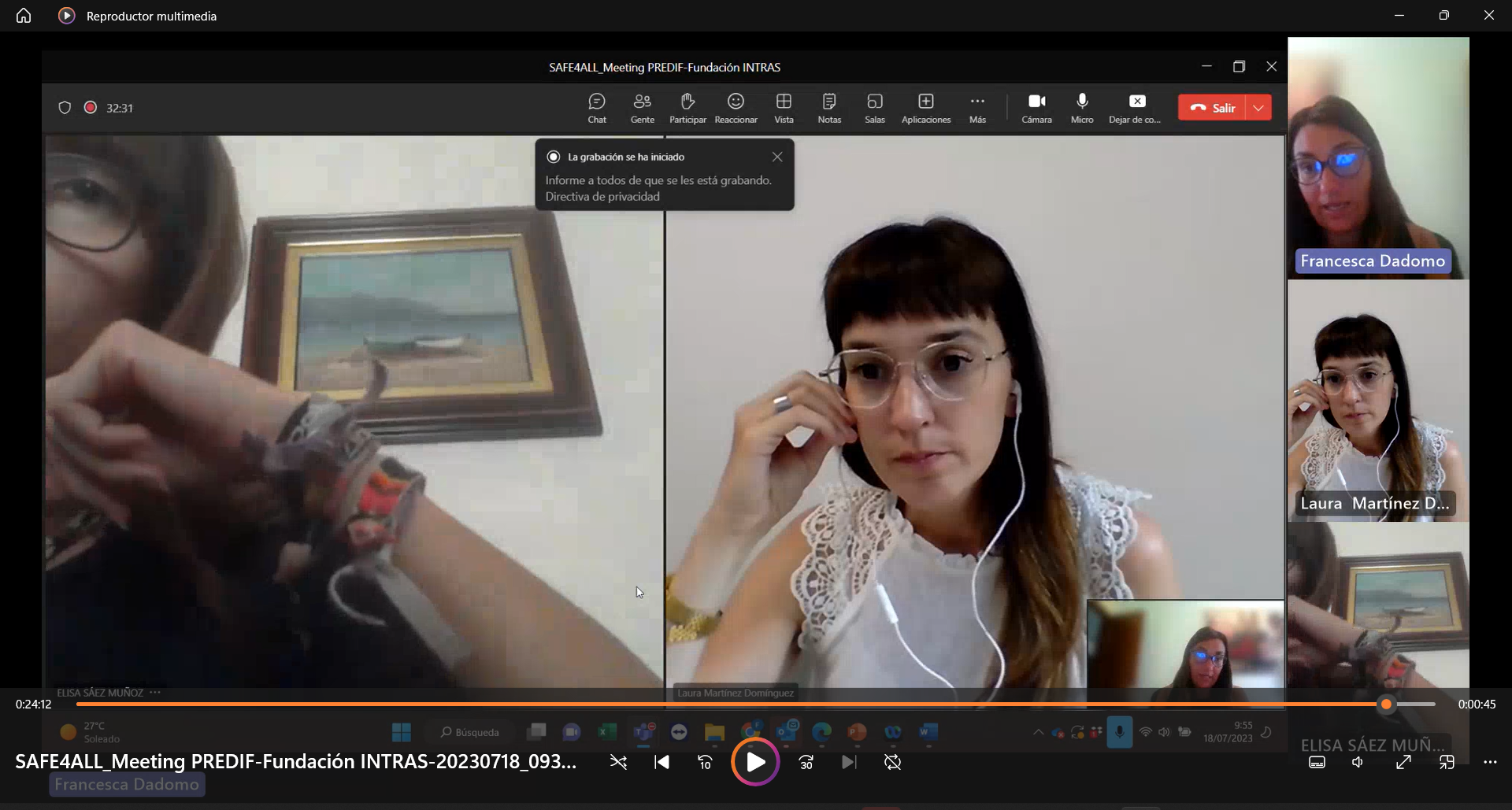1512x810 pixels.
Task: Skip back 10 seconds
Action: click(706, 762)
